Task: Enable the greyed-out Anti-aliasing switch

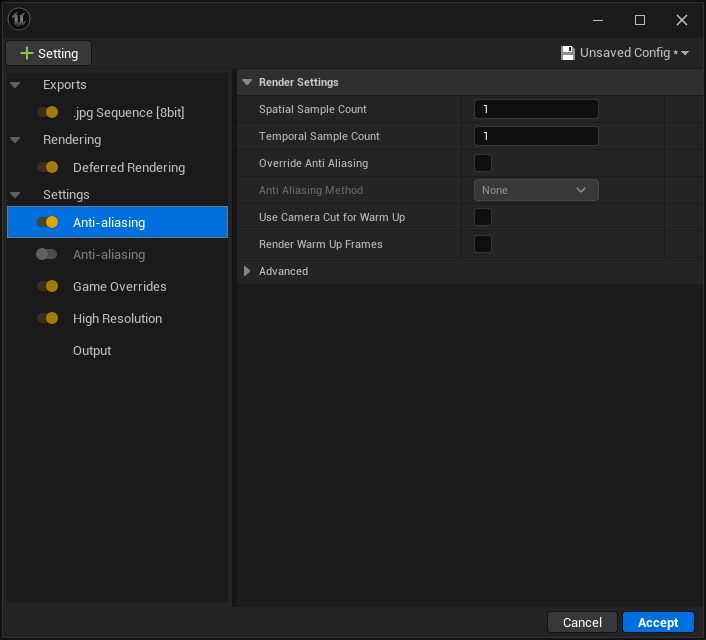Action: [47, 254]
